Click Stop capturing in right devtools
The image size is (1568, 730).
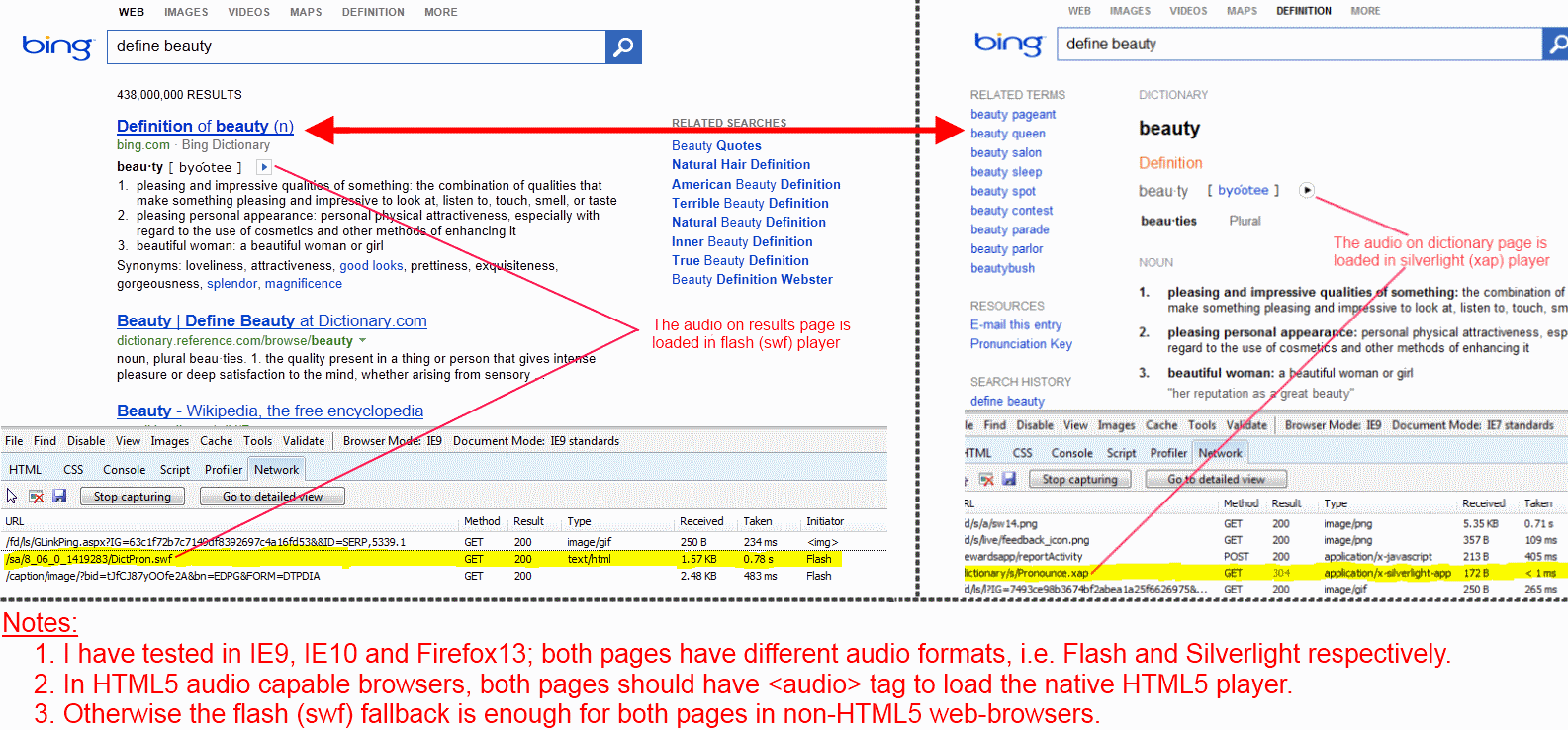1079,479
